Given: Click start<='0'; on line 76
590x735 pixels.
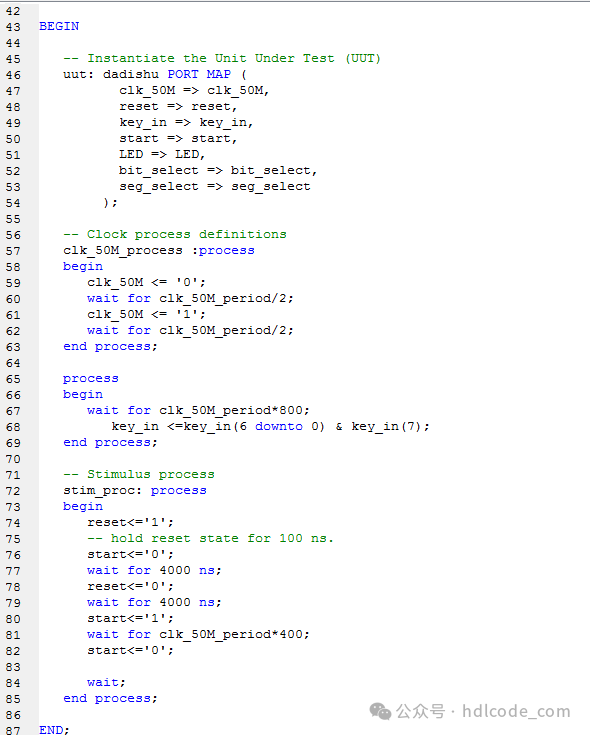Looking at the screenshot, I should tap(130, 554).
